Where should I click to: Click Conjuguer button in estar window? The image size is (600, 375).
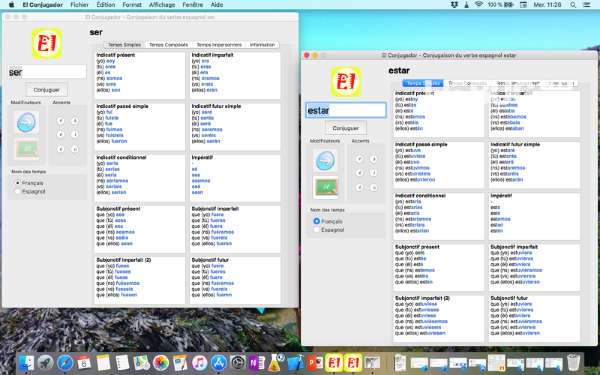click(x=346, y=128)
